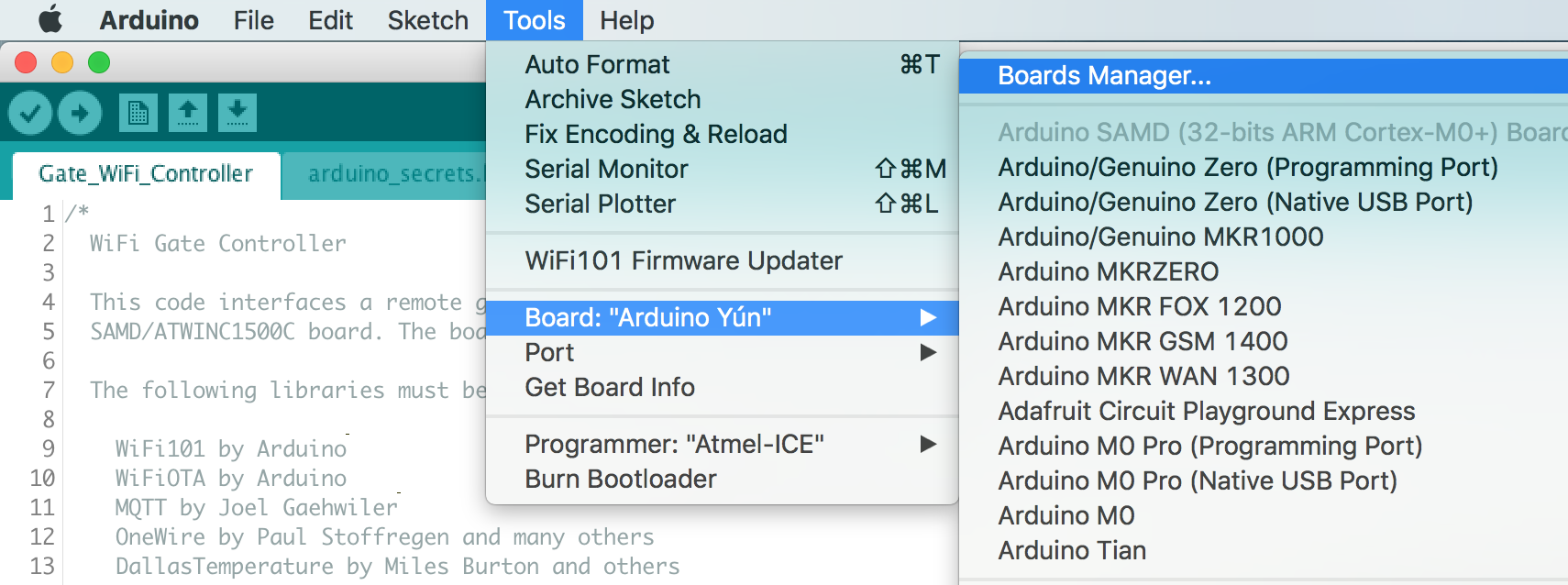Close the Tools menu
This screenshot has height=585, width=1568.
(535, 20)
